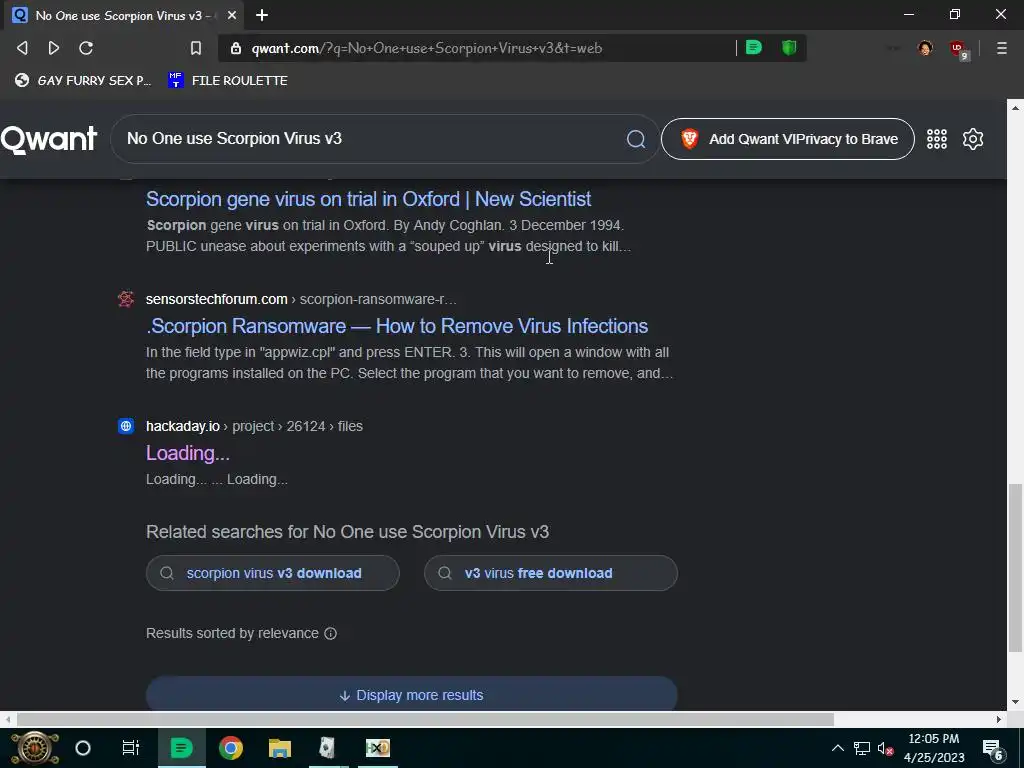Click Add Qwant VIPrivacy to Brave button
Viewport: 1024px width, 768px height.
click(x=788, y=139)
